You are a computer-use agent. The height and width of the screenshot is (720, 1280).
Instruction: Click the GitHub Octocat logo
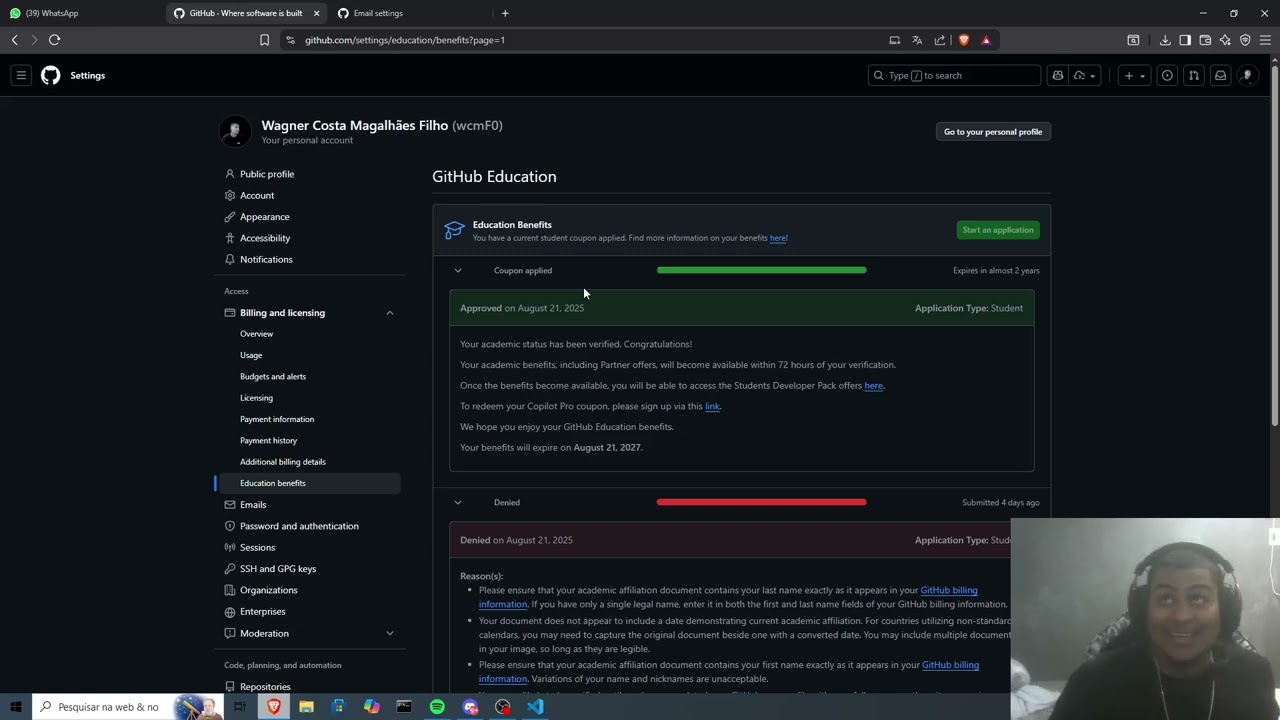[50, 75]
